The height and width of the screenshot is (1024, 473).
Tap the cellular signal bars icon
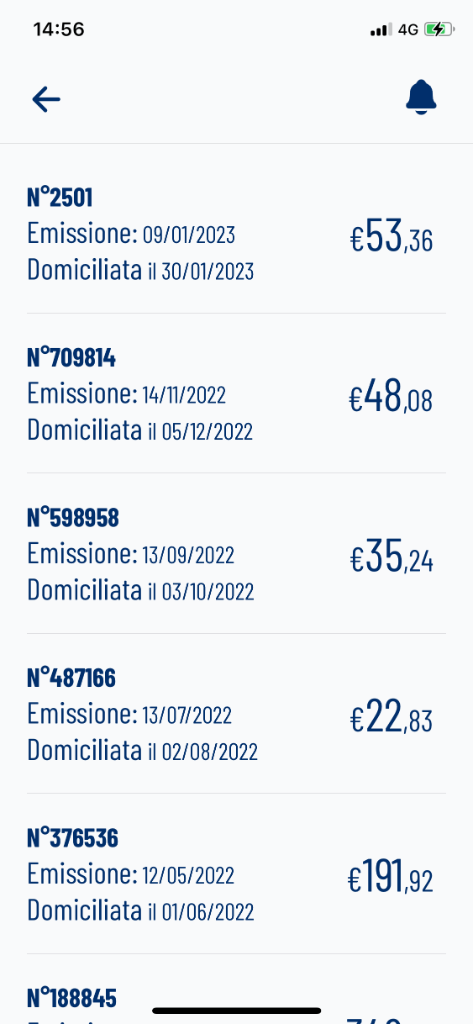tap(380, 29)
